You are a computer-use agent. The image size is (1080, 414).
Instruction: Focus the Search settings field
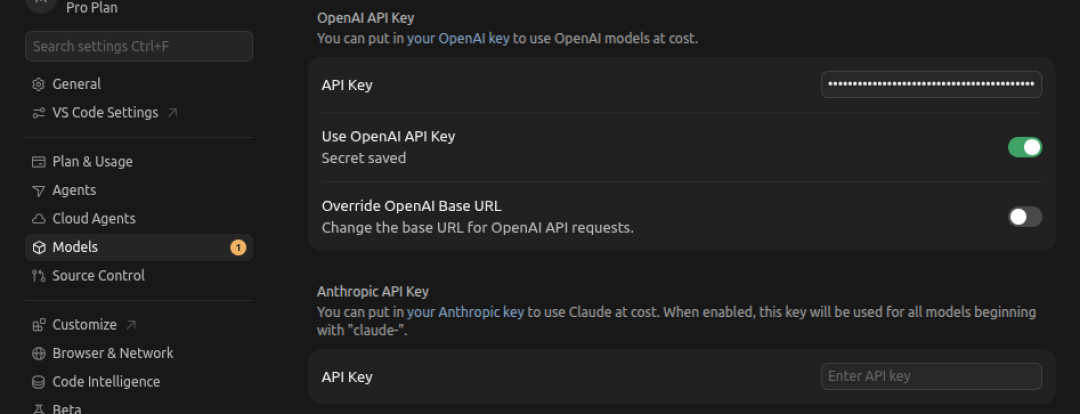(138, 46)
